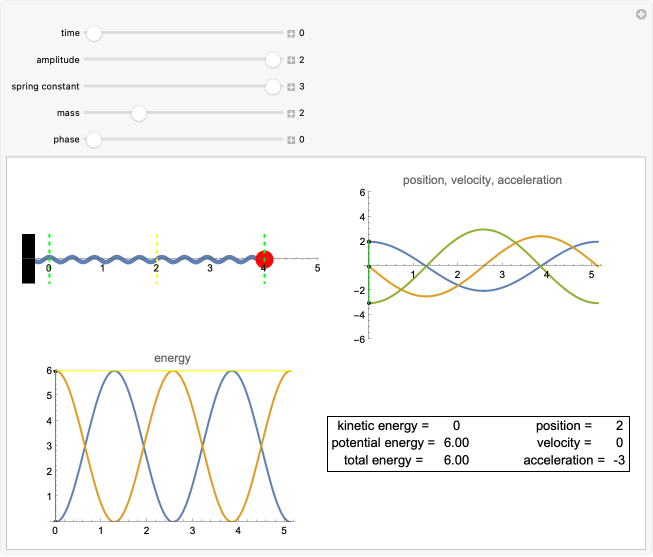Expand the mass slider controls
The width and height of the screenshot is (653, 557).
[291, 113]
